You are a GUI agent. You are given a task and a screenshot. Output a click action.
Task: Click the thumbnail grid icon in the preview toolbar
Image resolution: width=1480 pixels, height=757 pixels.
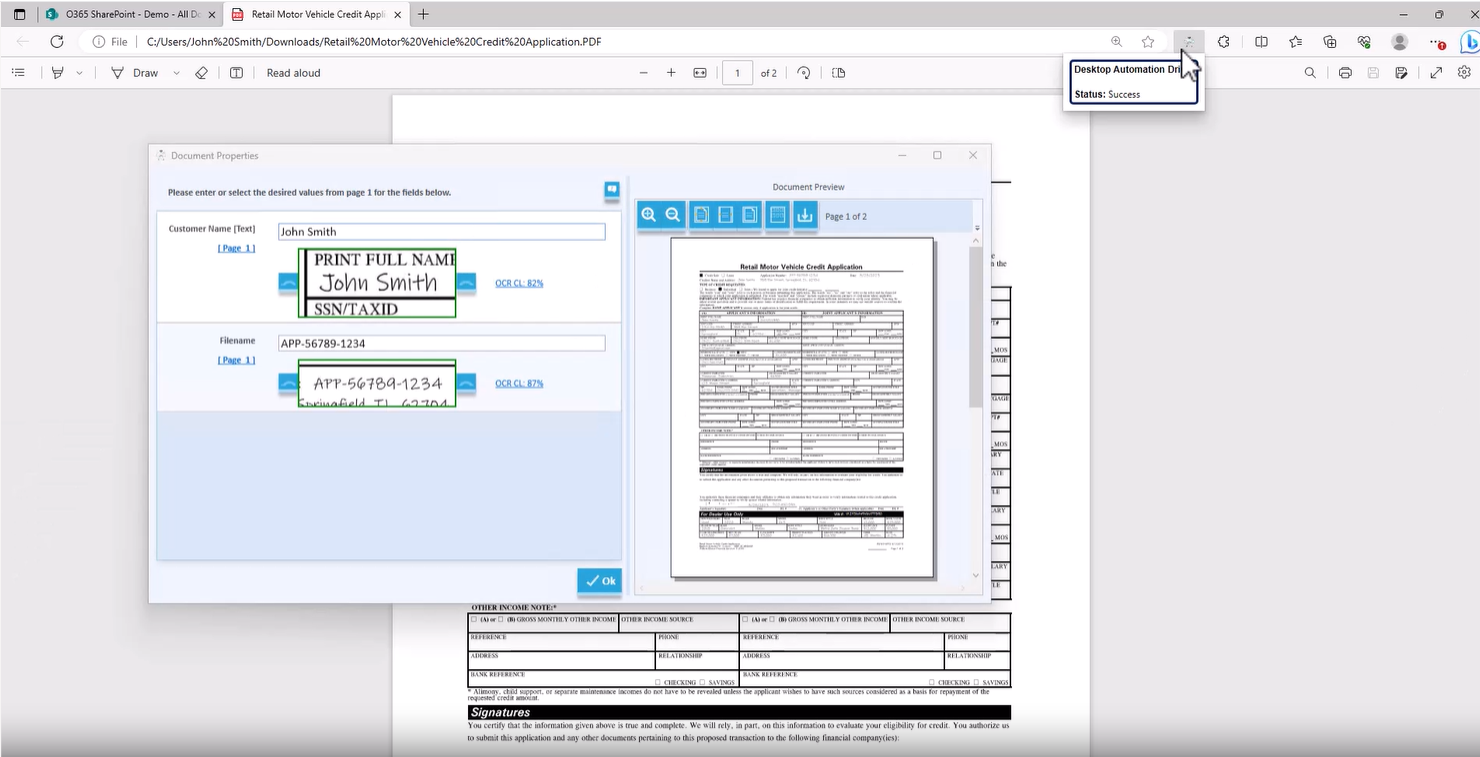coord(777,214)
